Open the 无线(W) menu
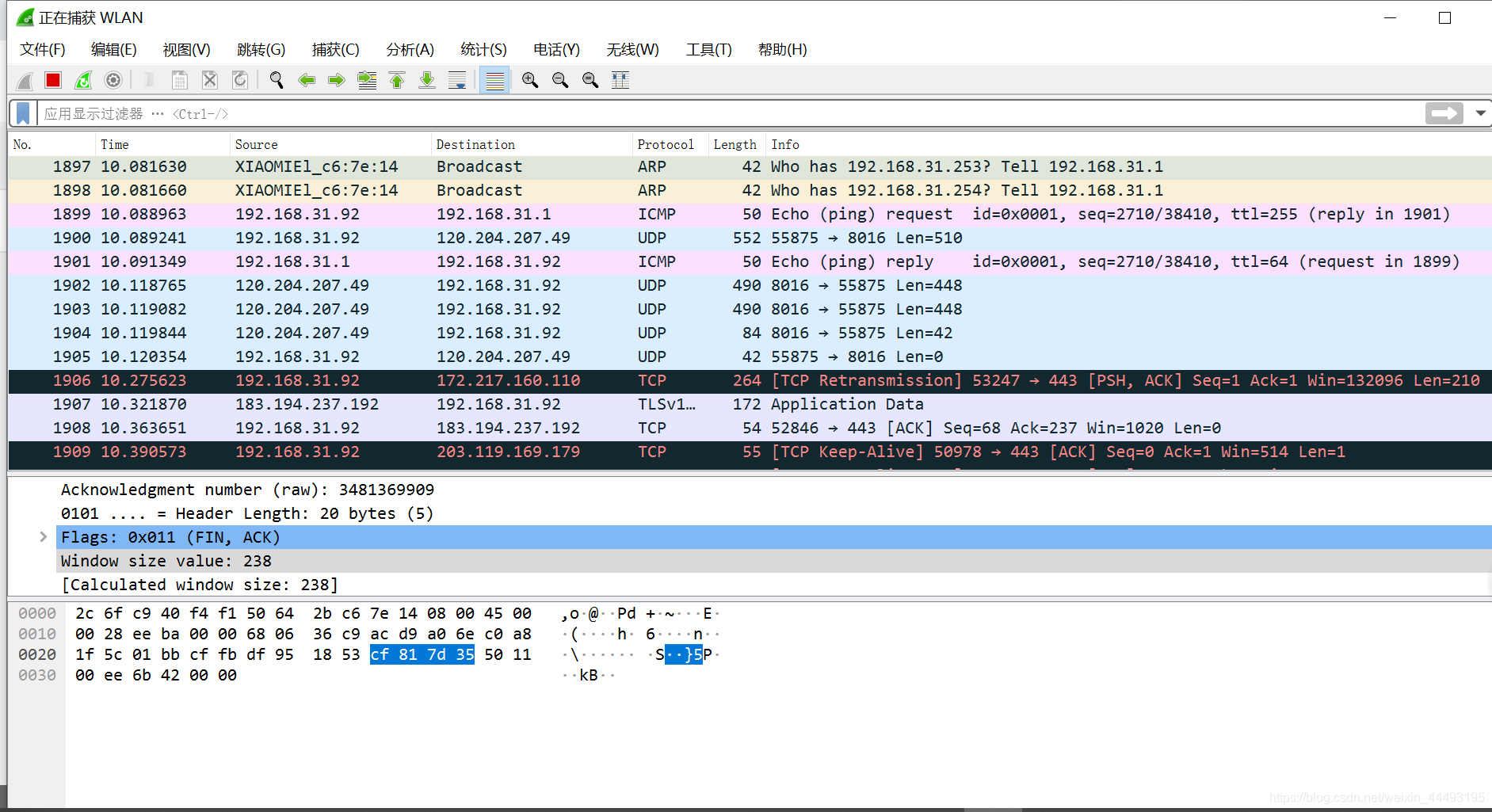This screenshot has height=812, width=1492. tap(633, 50)
